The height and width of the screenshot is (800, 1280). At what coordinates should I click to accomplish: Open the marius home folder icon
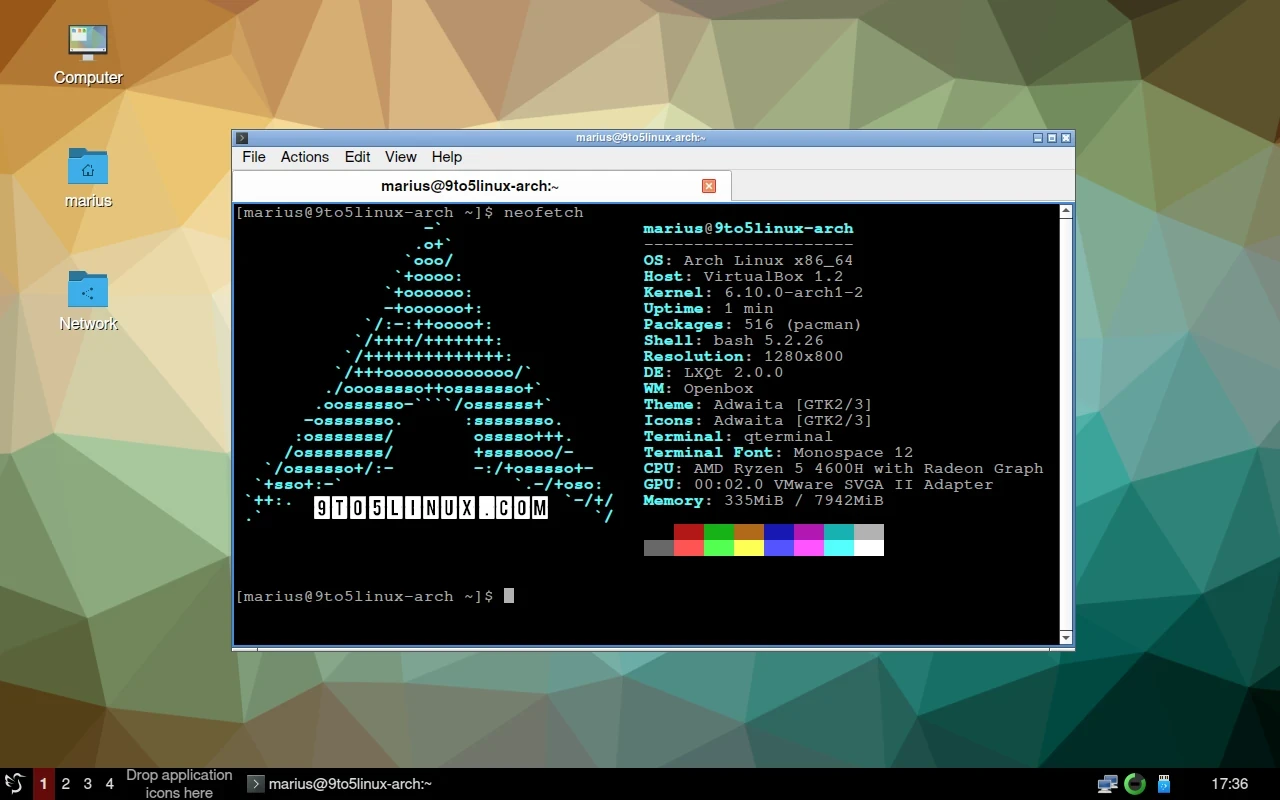88,166
